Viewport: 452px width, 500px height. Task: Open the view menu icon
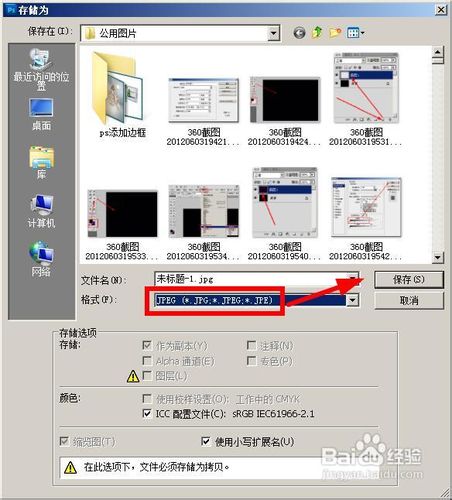pos(355,33)
